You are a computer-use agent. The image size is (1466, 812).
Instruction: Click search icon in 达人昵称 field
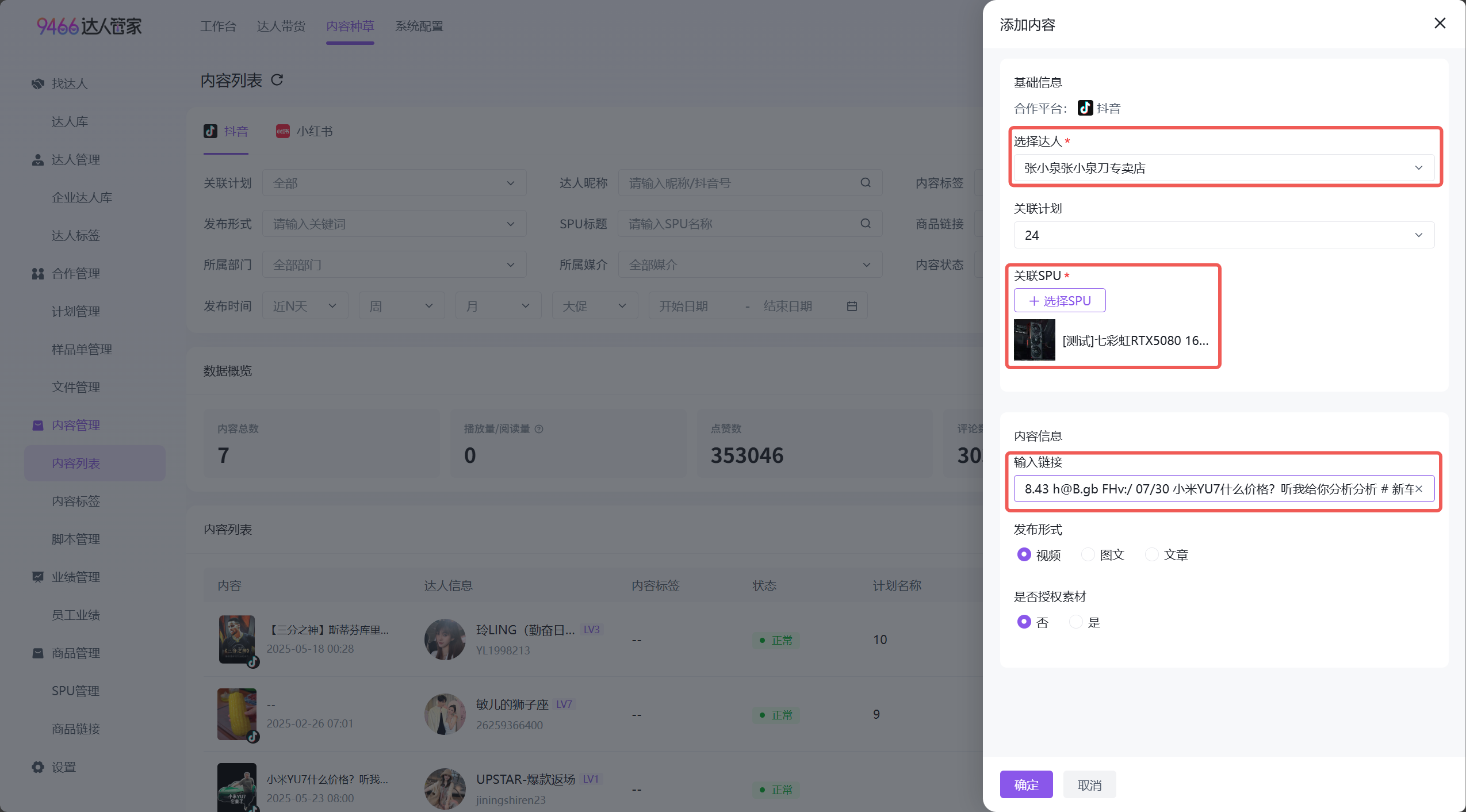coord(866,183)
